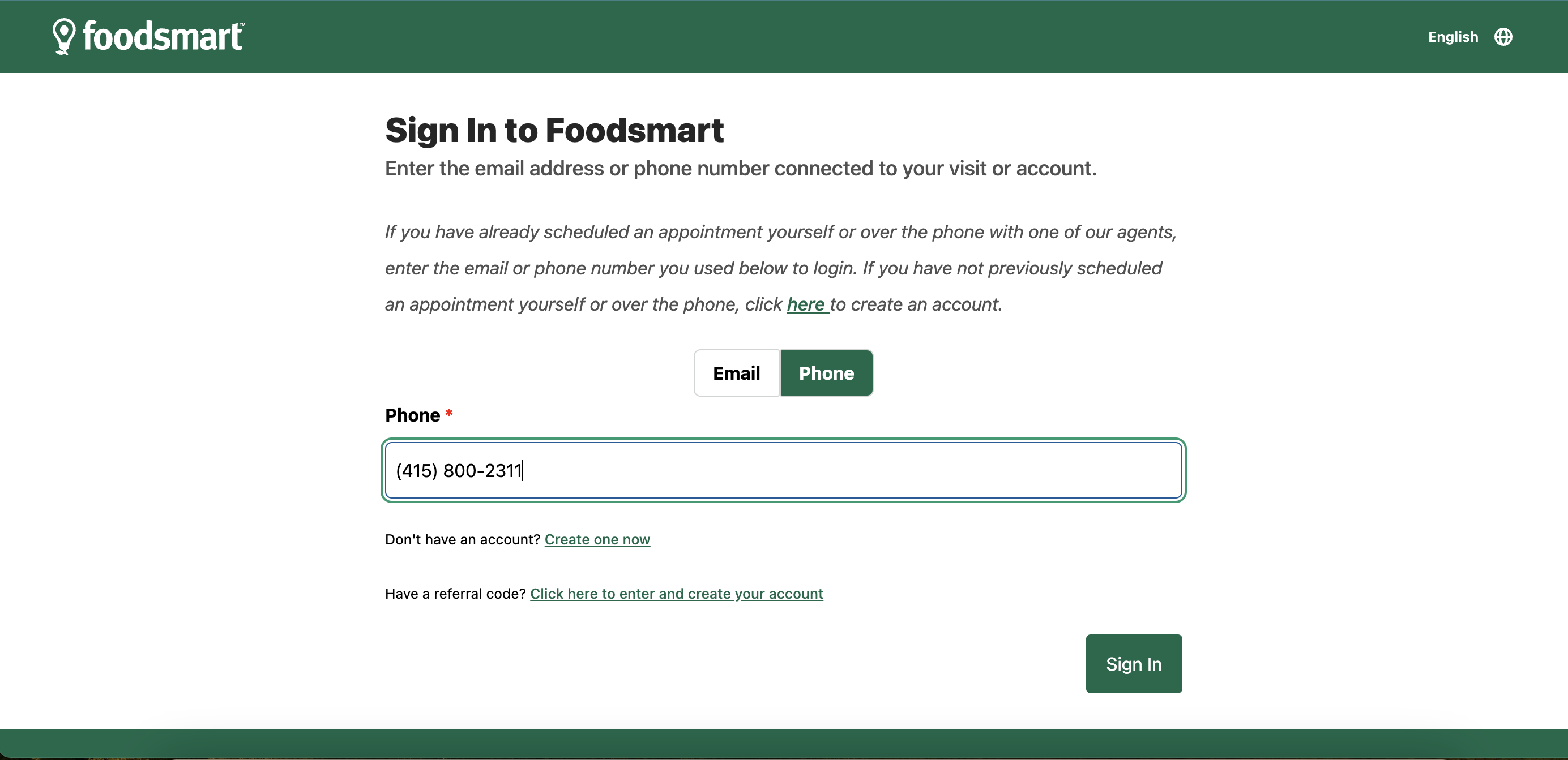Open language selector via globe icon

(1503, 37)
